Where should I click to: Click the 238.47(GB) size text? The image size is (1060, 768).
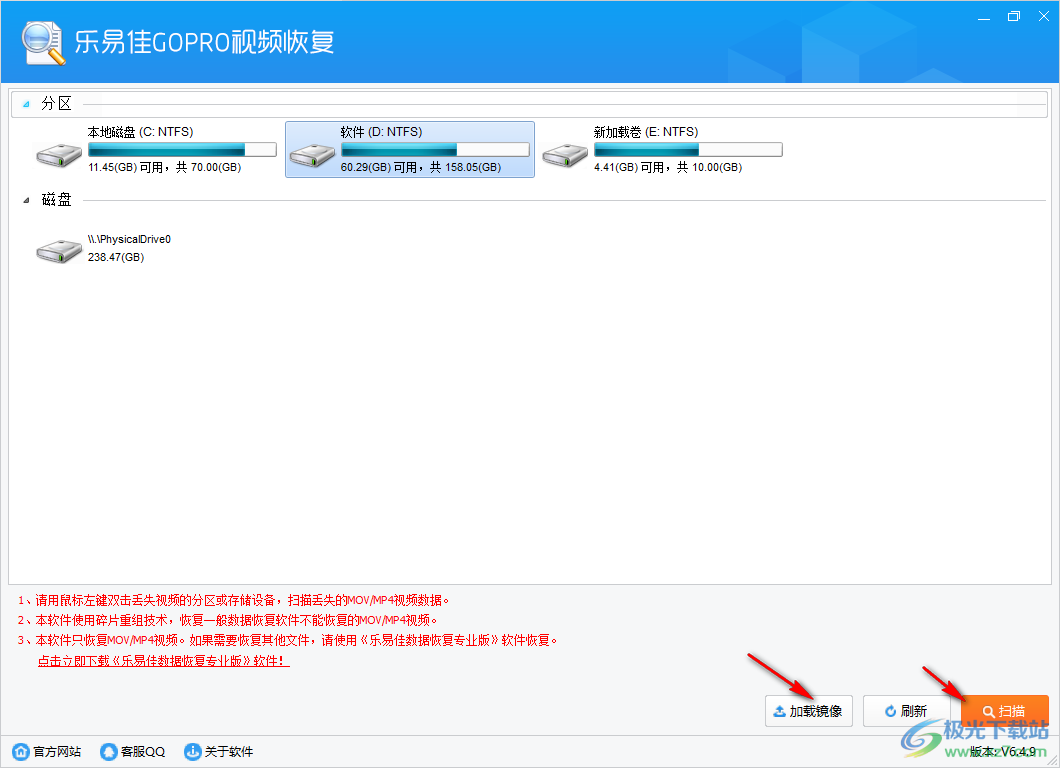116,257
